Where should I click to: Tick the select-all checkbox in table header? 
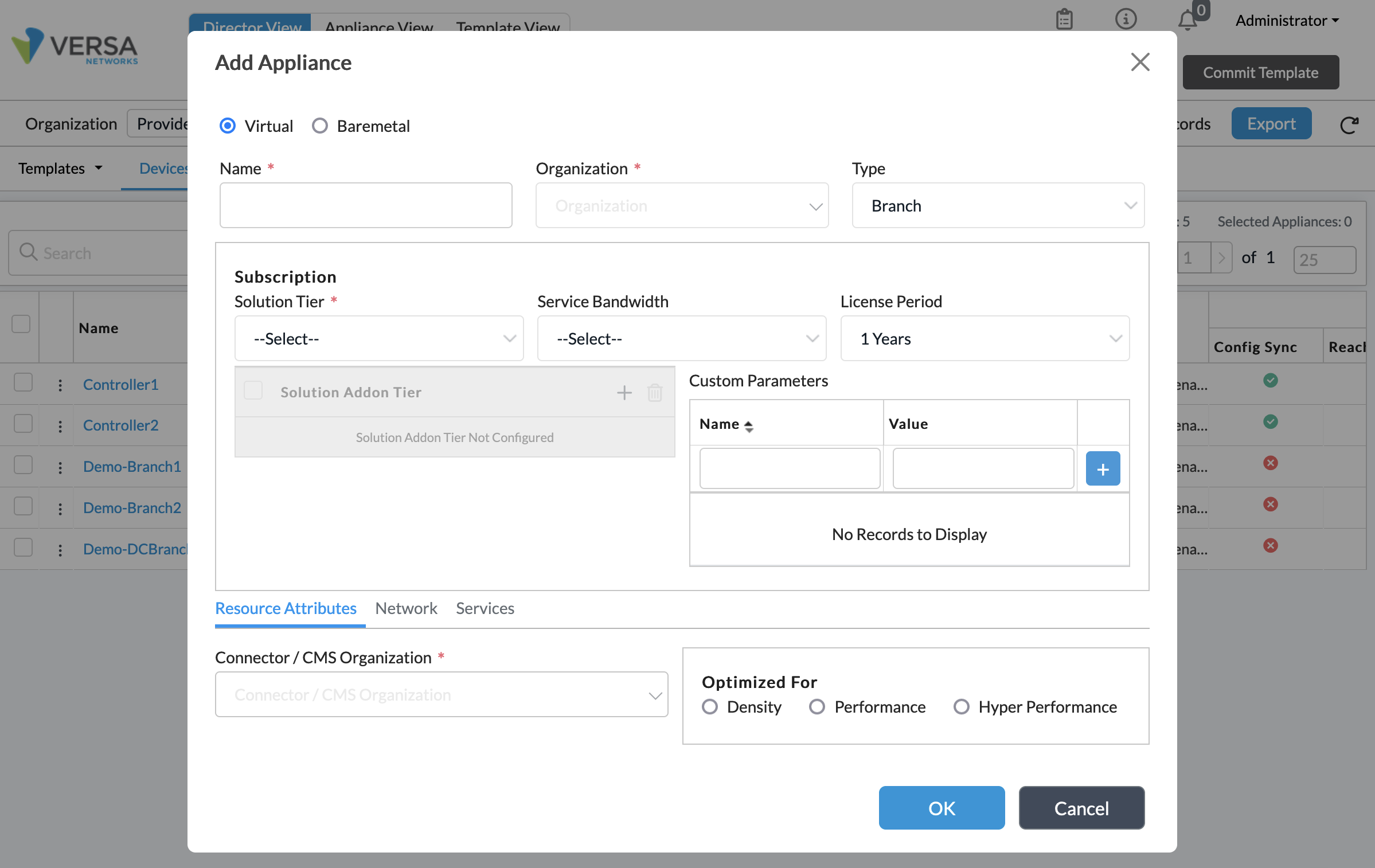pyautogui.click(x=21, y=324)
